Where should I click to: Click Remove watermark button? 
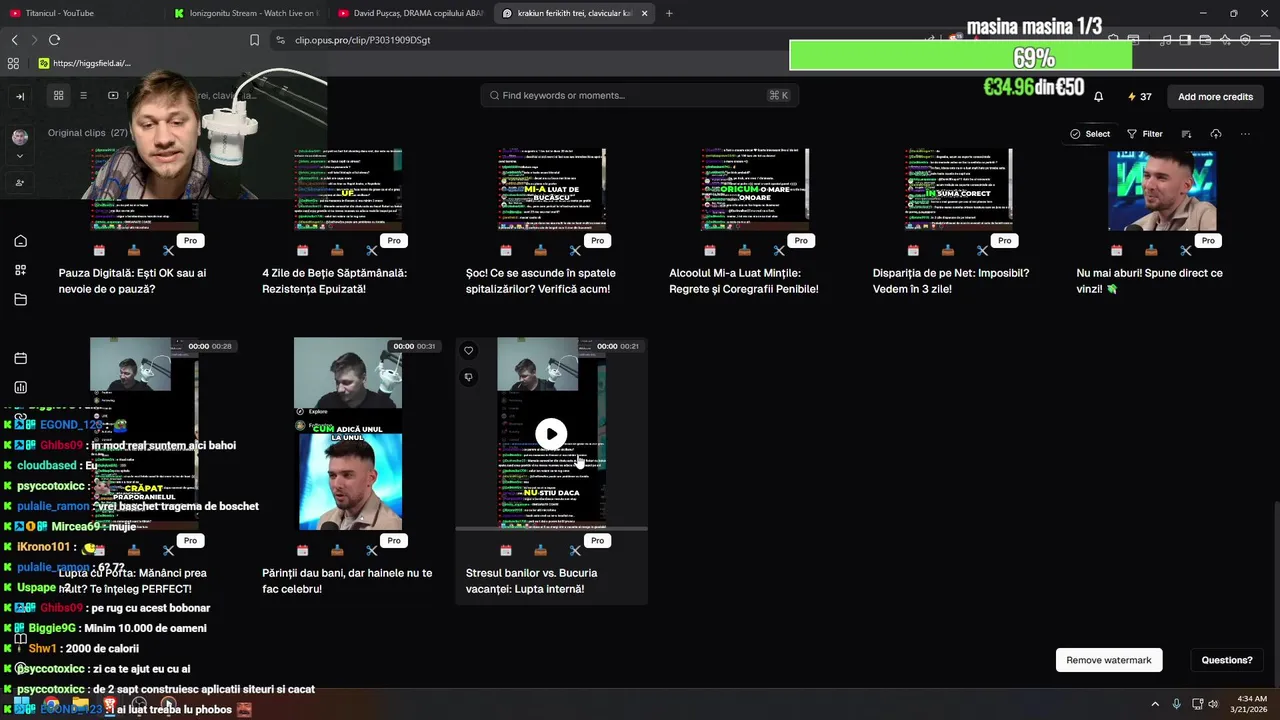(x=1108, y=660)
